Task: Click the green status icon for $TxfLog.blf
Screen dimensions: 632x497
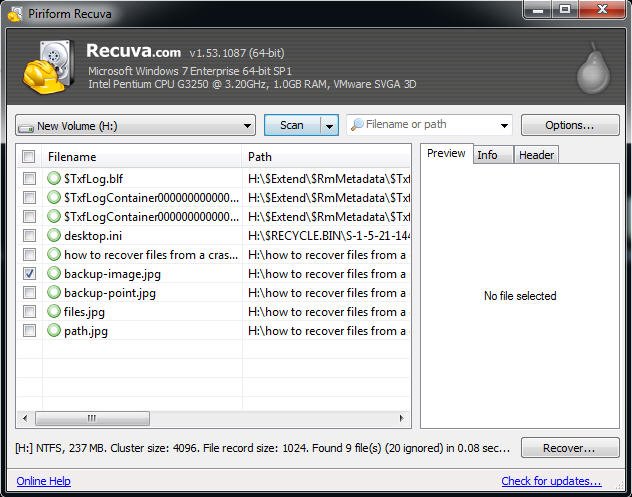Action: click(54, 178)
